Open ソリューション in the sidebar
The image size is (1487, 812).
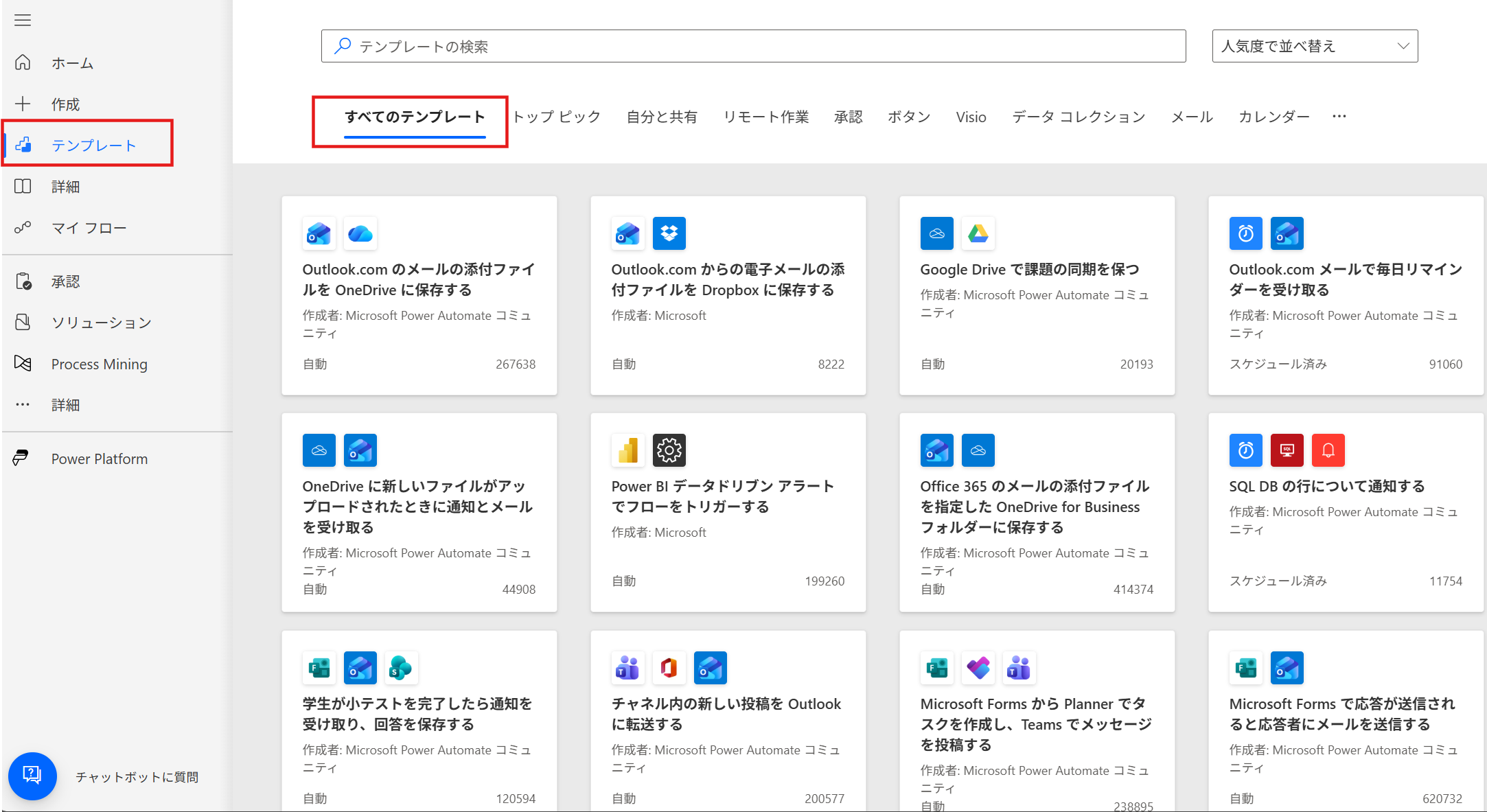(x=102, y=323)
